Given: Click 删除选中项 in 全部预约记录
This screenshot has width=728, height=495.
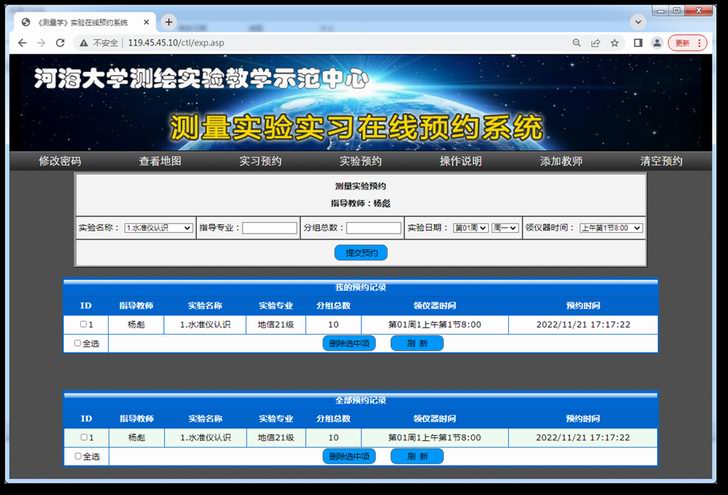Looking at the screenshot, I should 349,456.
